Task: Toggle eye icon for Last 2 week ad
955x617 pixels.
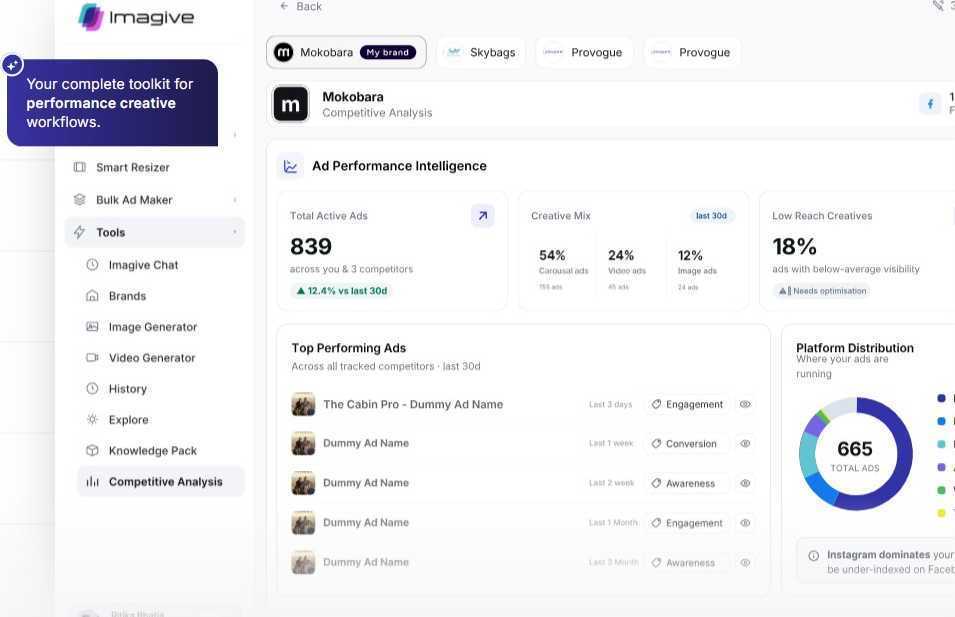Action: click(x=745, y=483)
